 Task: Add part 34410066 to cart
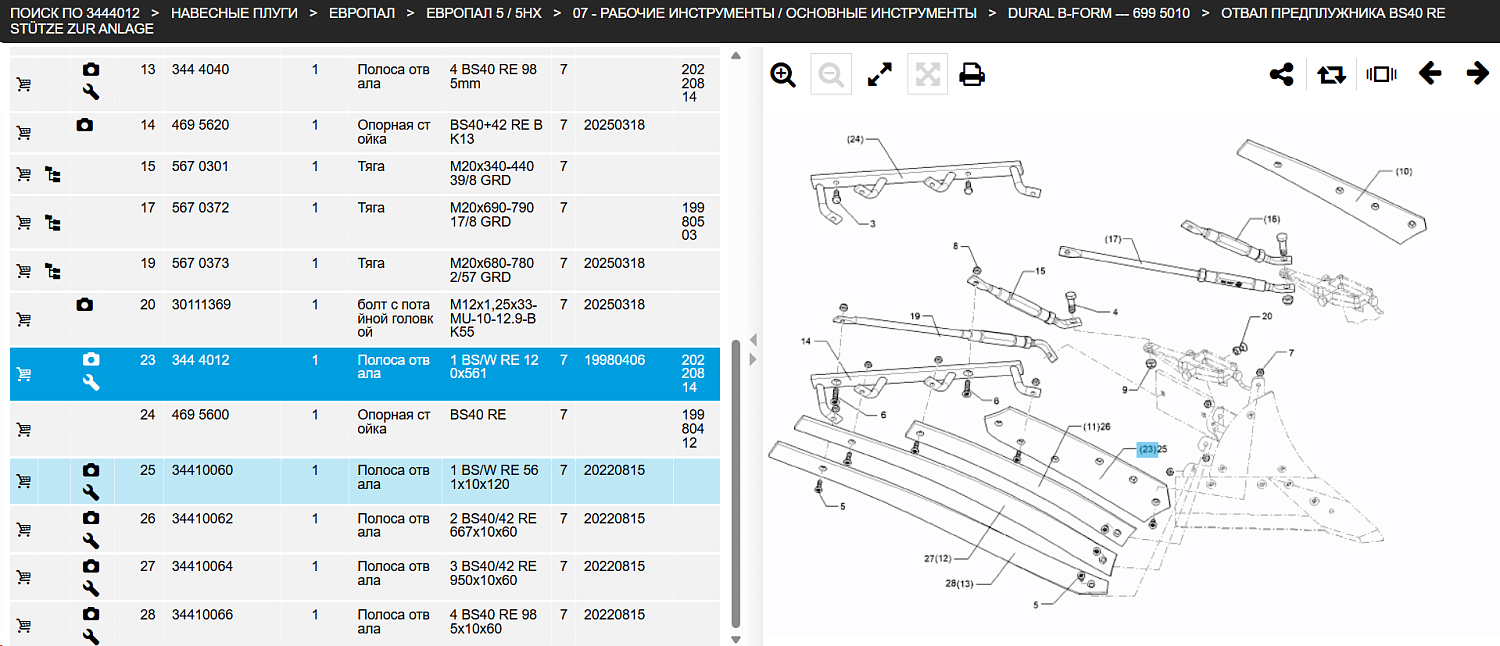point(24,626)
